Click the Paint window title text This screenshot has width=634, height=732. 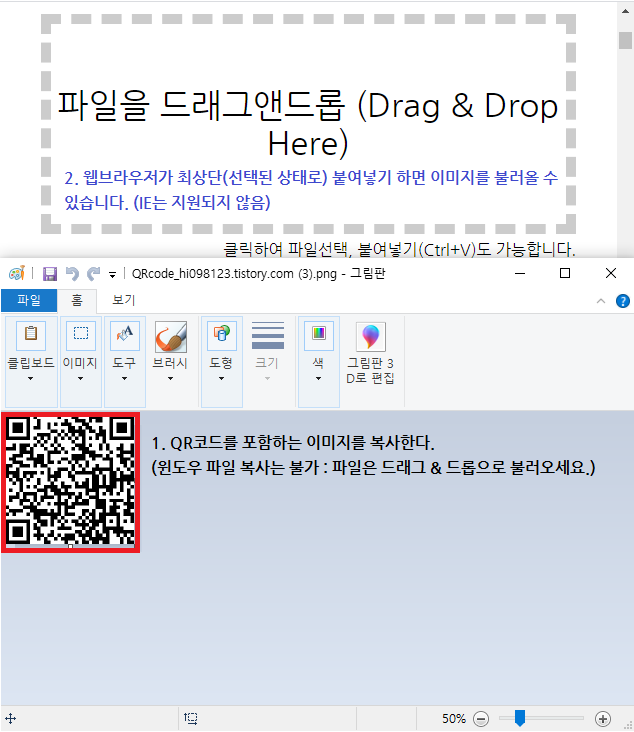[x=258, y=274]
